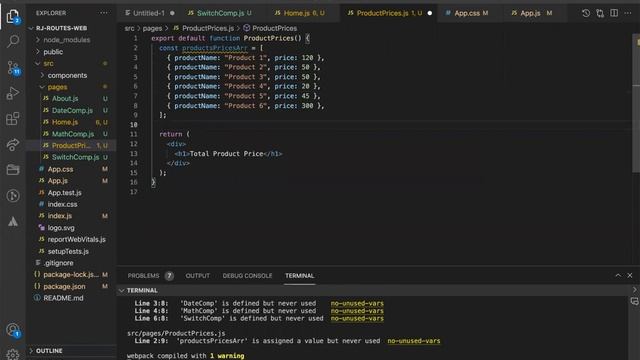Image resolution: width=640 pixels, height=360 pixels.
Task: Open package.json in the explorer
Action: coord(71,287)
